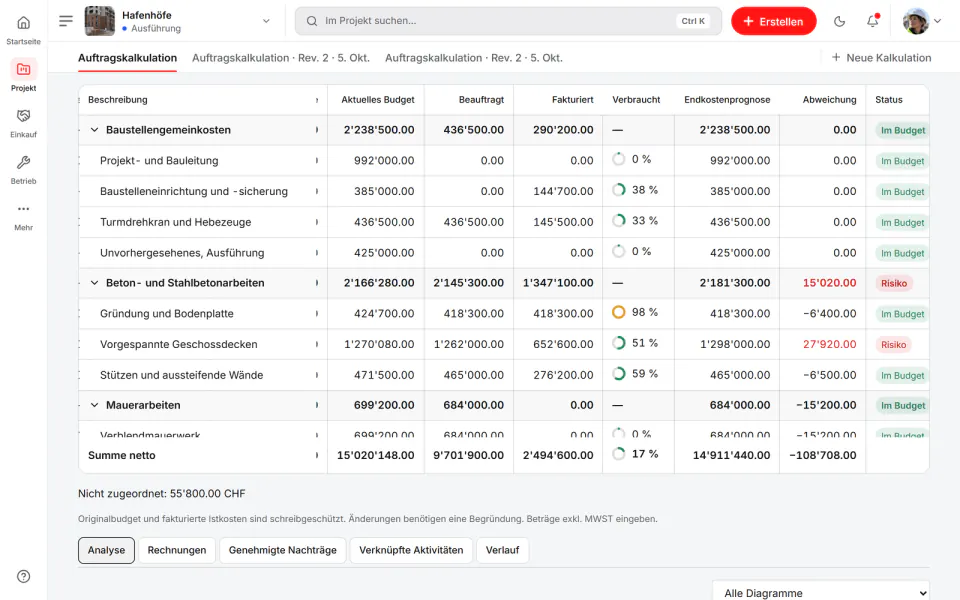
Task: Open row arrow for Turmdrehkran und Hebezeuge
Action: [x=317, y=222]
